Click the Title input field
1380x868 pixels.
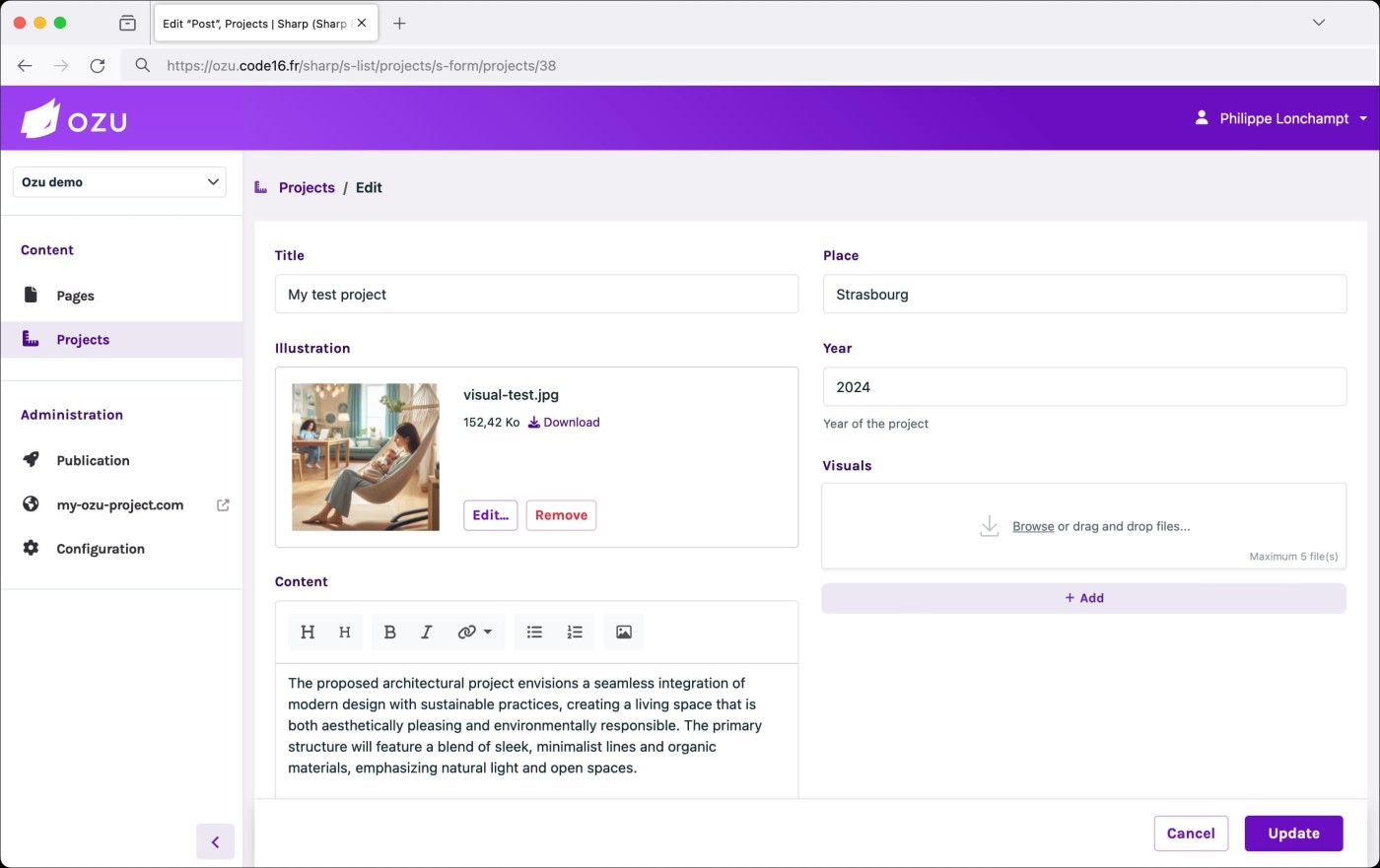click(x=536, y=295)
